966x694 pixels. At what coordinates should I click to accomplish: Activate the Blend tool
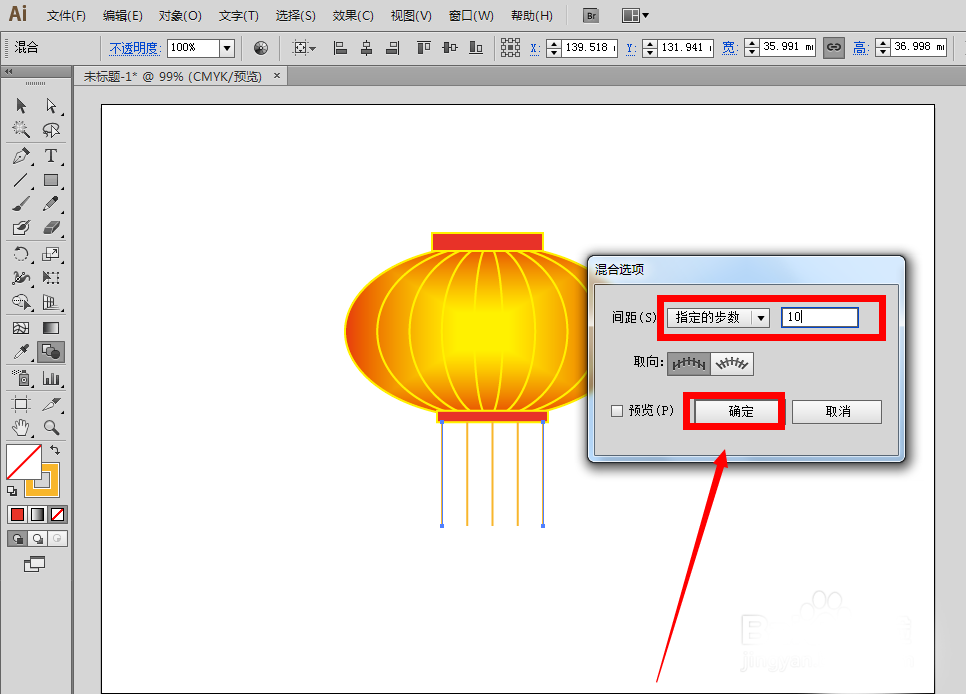click(51, 352)
